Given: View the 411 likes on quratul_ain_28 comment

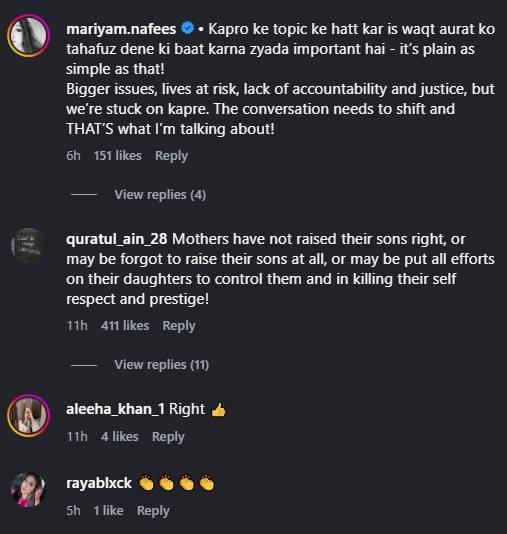Looking at the screenshot, I should click(125, 326).
